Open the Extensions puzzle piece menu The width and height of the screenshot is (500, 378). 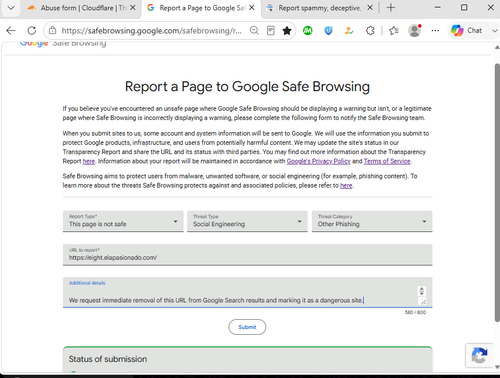click(x=370, y=31)
